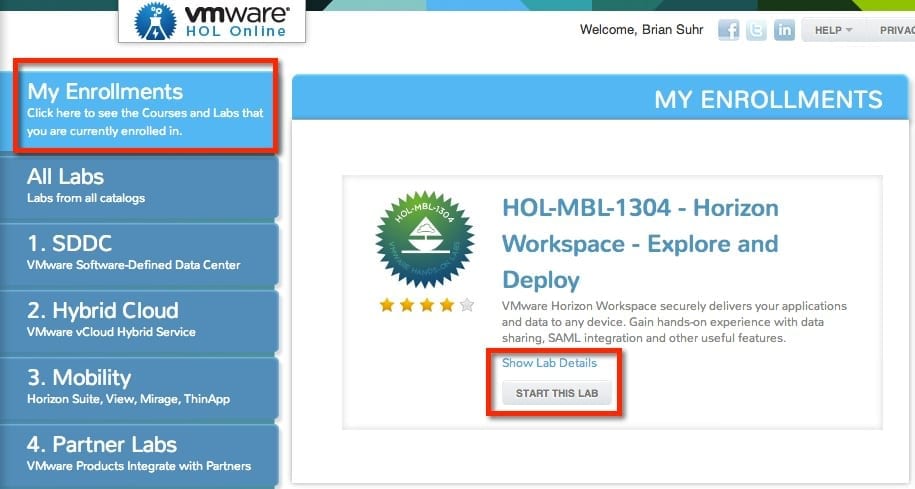Click the Horizon Workspace lab description paragraph
This screenshot has height=489, width=915.
(x=674, y=322)
